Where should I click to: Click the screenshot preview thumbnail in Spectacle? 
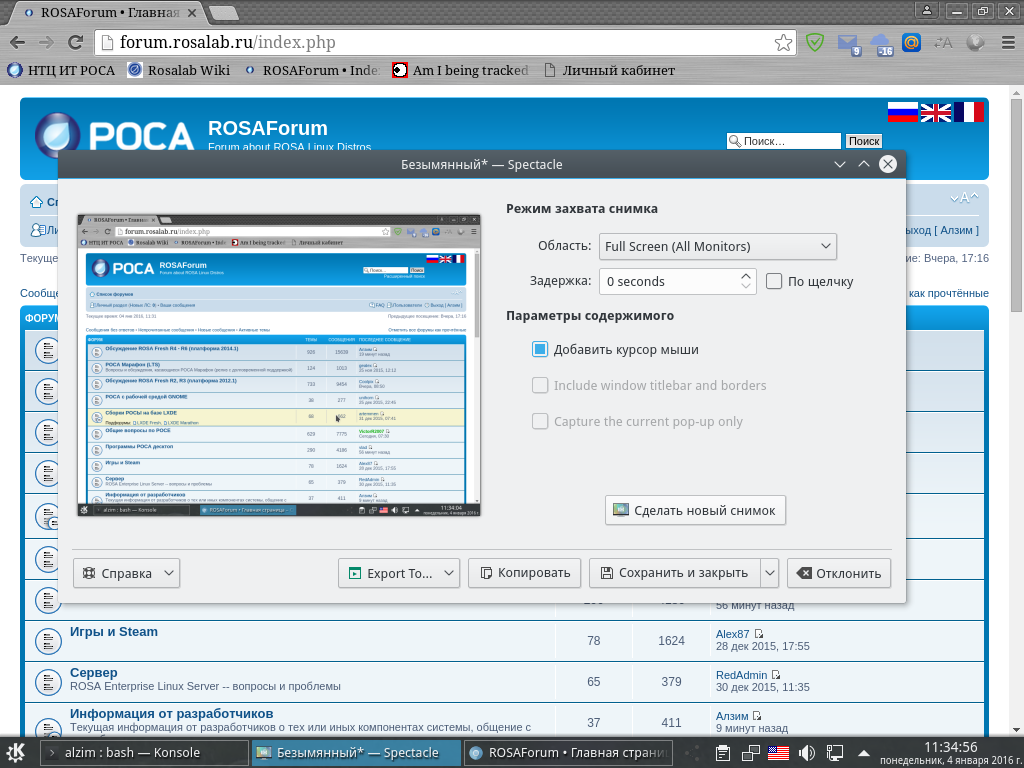tap(279, 365)
